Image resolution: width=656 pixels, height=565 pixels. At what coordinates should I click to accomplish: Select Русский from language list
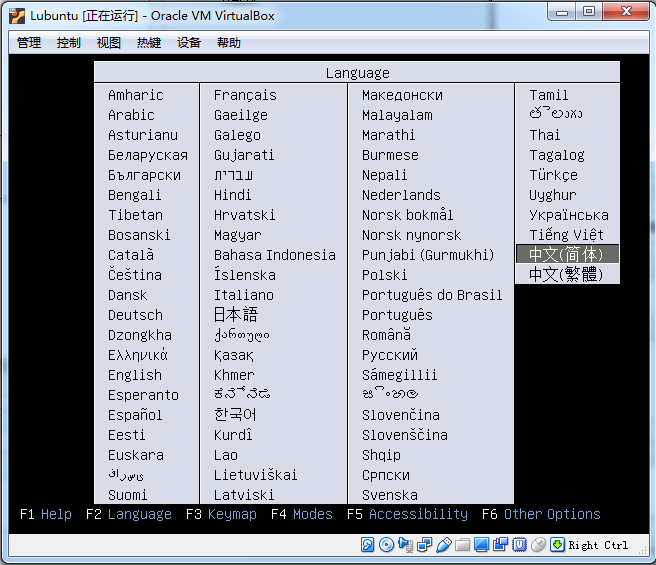[390, 355]
